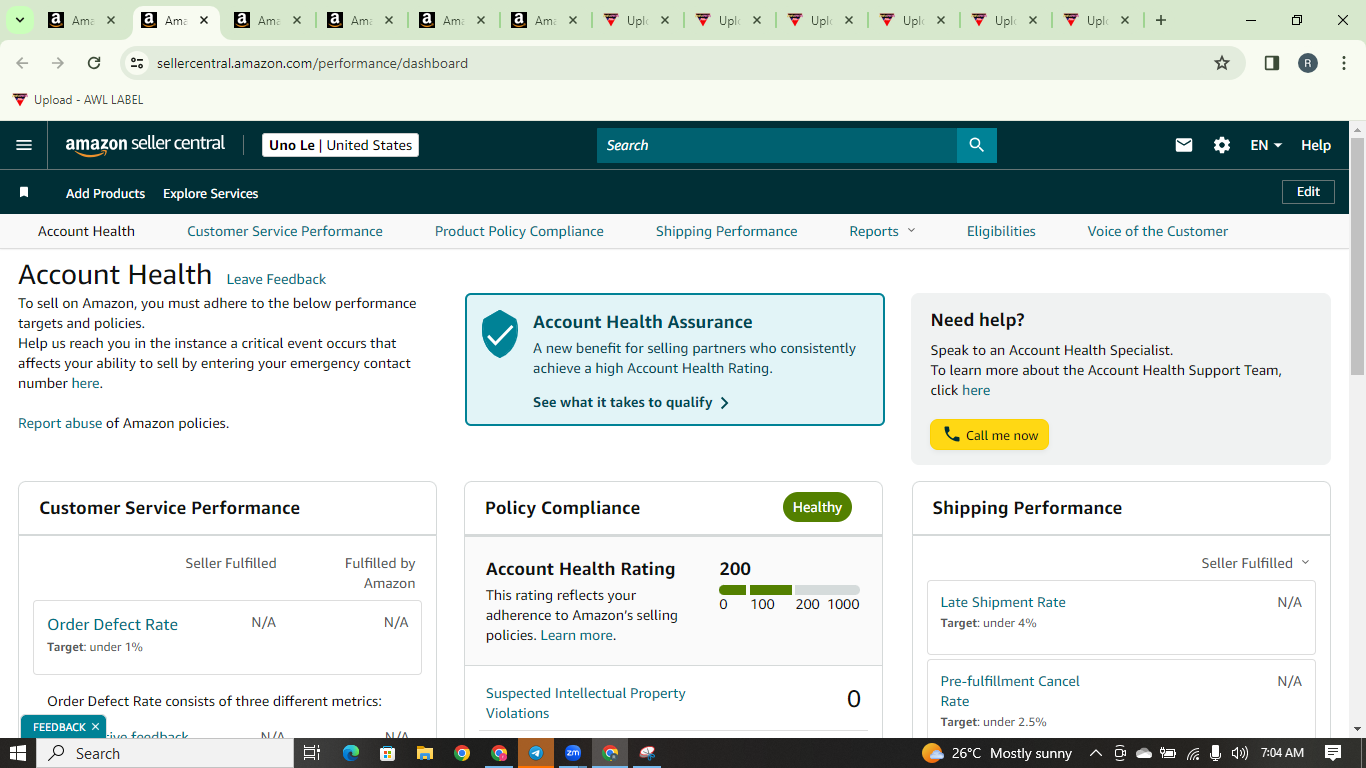Open the Chrome three-dot menu
Image resolution: width=1366 pixels, height=768 pixels.
1345,63
